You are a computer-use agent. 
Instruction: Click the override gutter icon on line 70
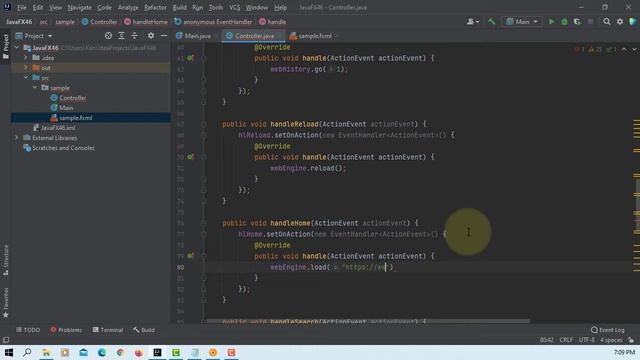point(190,157)
